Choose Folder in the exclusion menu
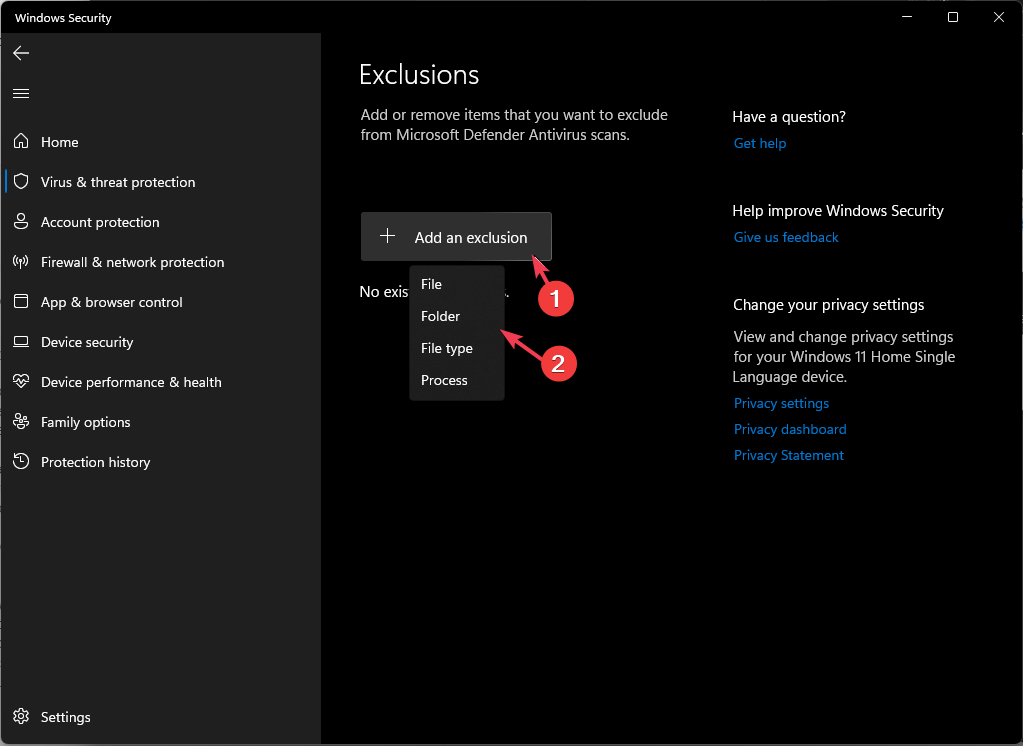The width and height of the screenshot is (1023, 746). coord(441,317)
